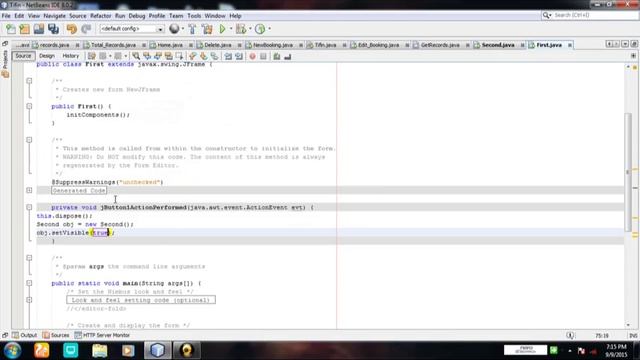The image size is (640, 360).
Task: Click the Save All toolbar icon
Action: tap(53, 29)
